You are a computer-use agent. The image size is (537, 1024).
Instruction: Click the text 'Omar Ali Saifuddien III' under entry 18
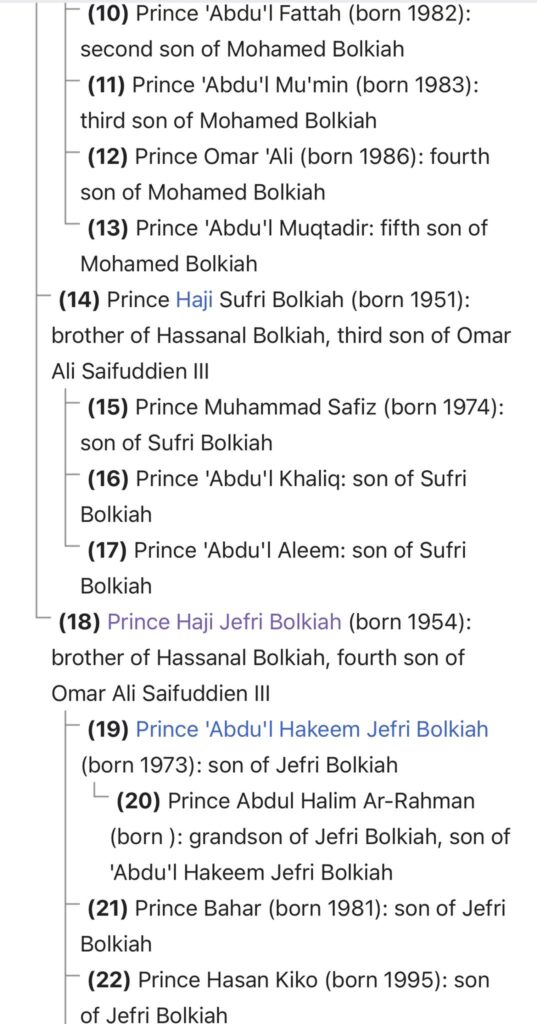pyautogui.click(x=161, y=693)
